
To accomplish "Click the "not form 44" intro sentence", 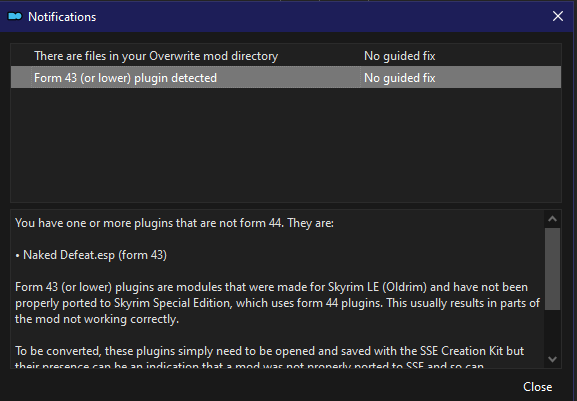I will pyautogui.click(x=174, y=223).
